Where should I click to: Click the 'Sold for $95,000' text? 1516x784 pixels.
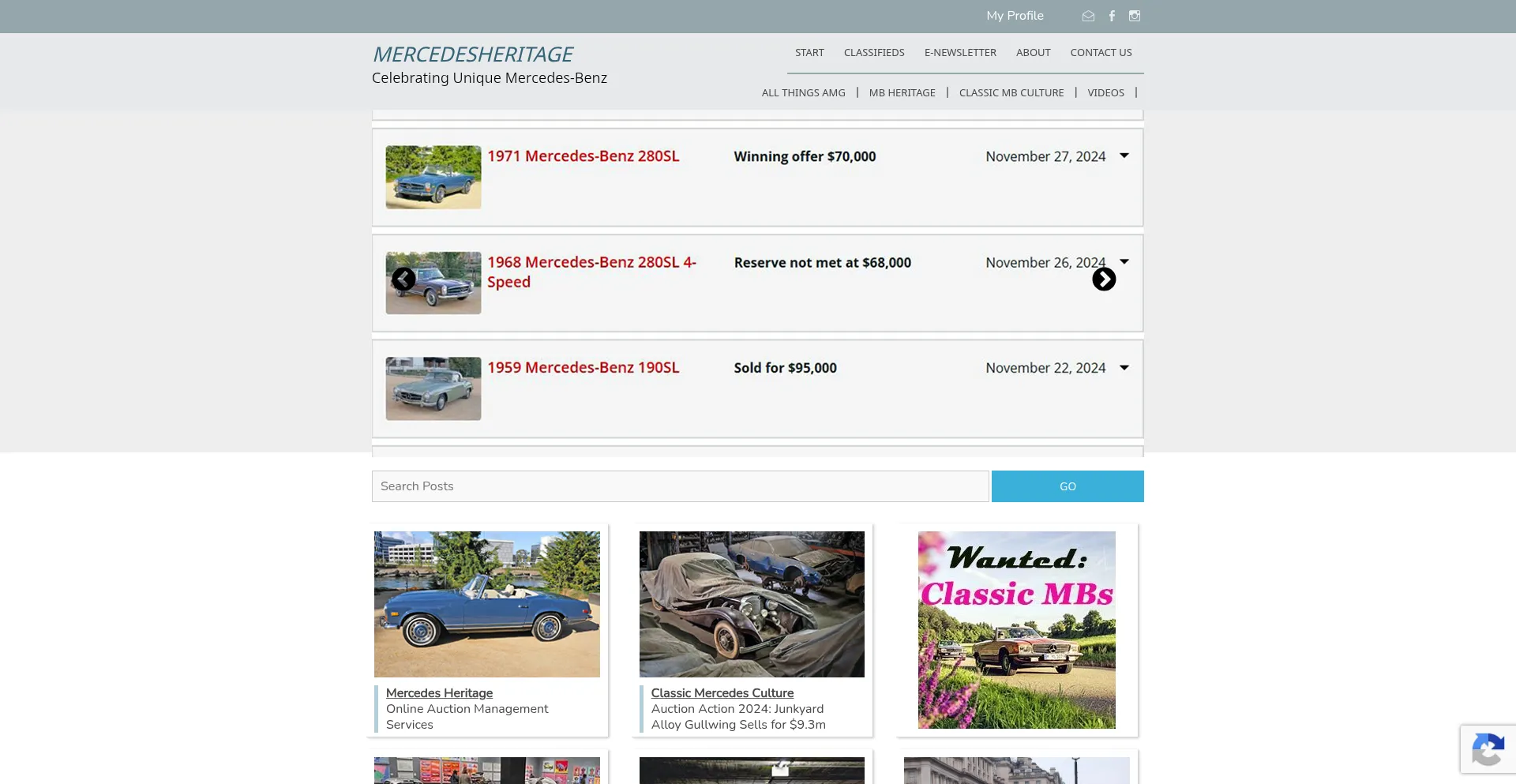tap(785, 368)
